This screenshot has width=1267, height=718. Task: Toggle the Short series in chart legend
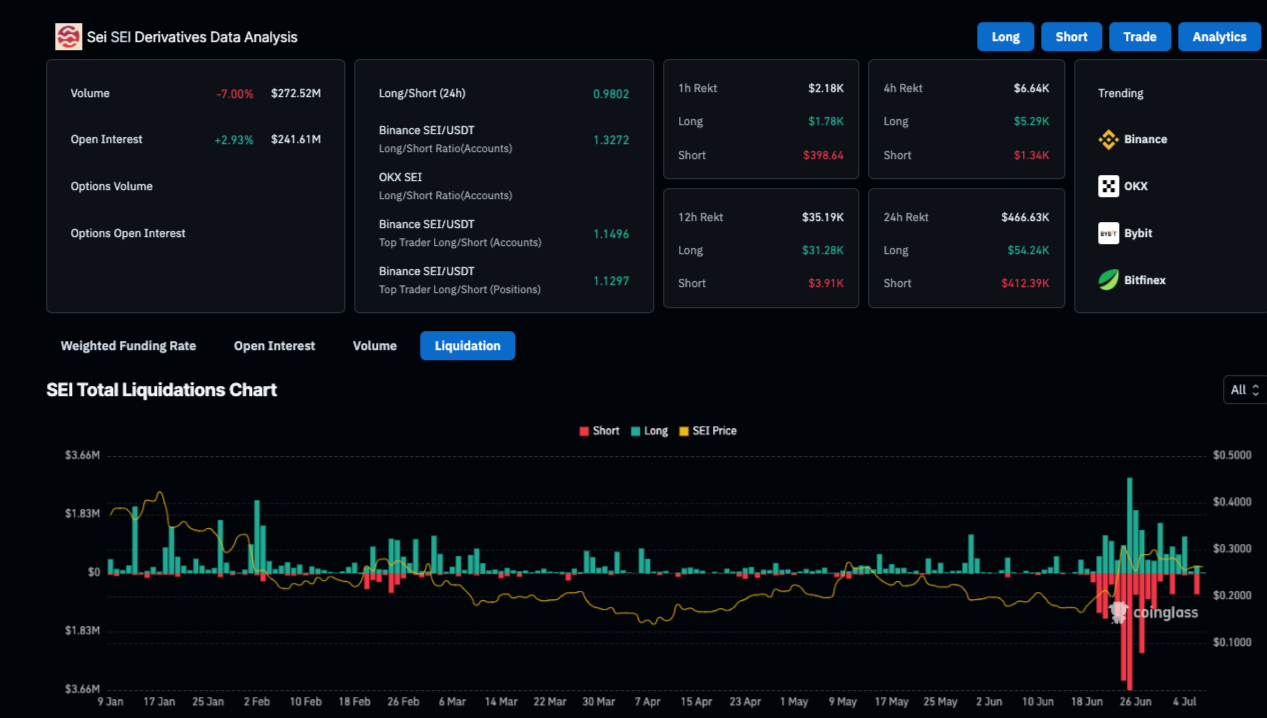[x=599, y=431]
